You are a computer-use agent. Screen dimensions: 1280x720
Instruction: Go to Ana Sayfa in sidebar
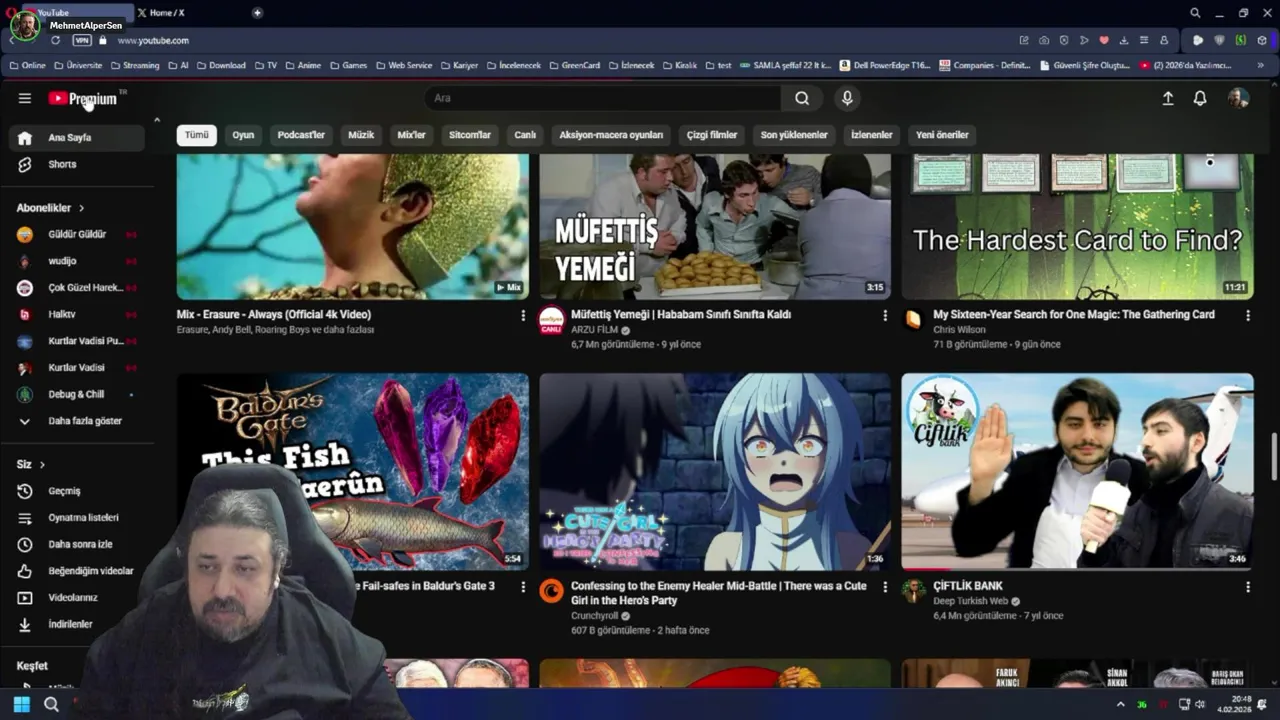coord(77,137)
